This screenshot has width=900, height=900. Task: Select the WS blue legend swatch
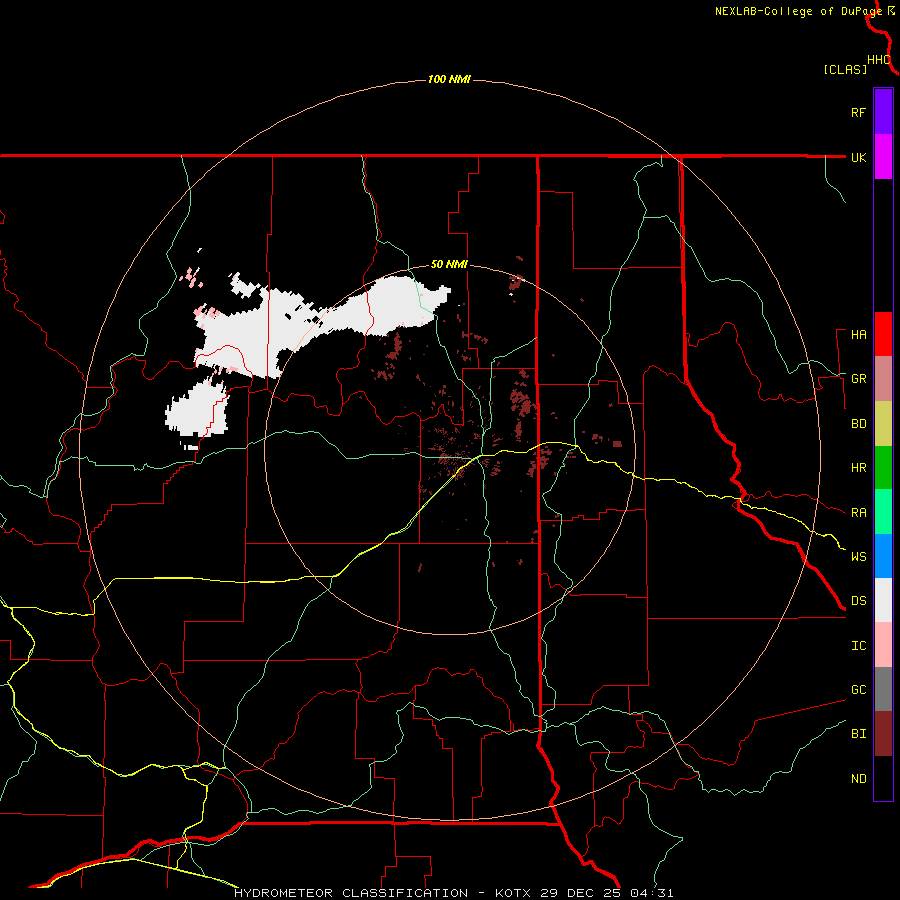pos(883,556)
